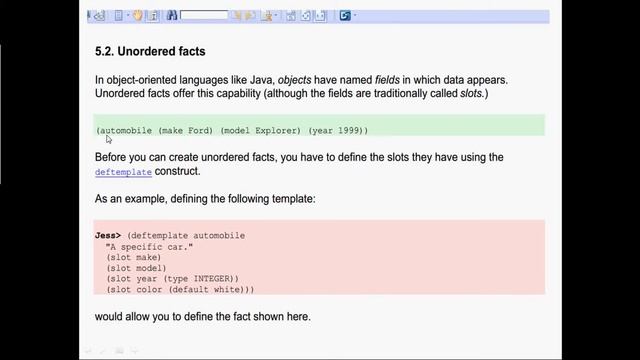
Task: Open dropdown beside blue swirl icon
Action: click(x=355, y=16)
